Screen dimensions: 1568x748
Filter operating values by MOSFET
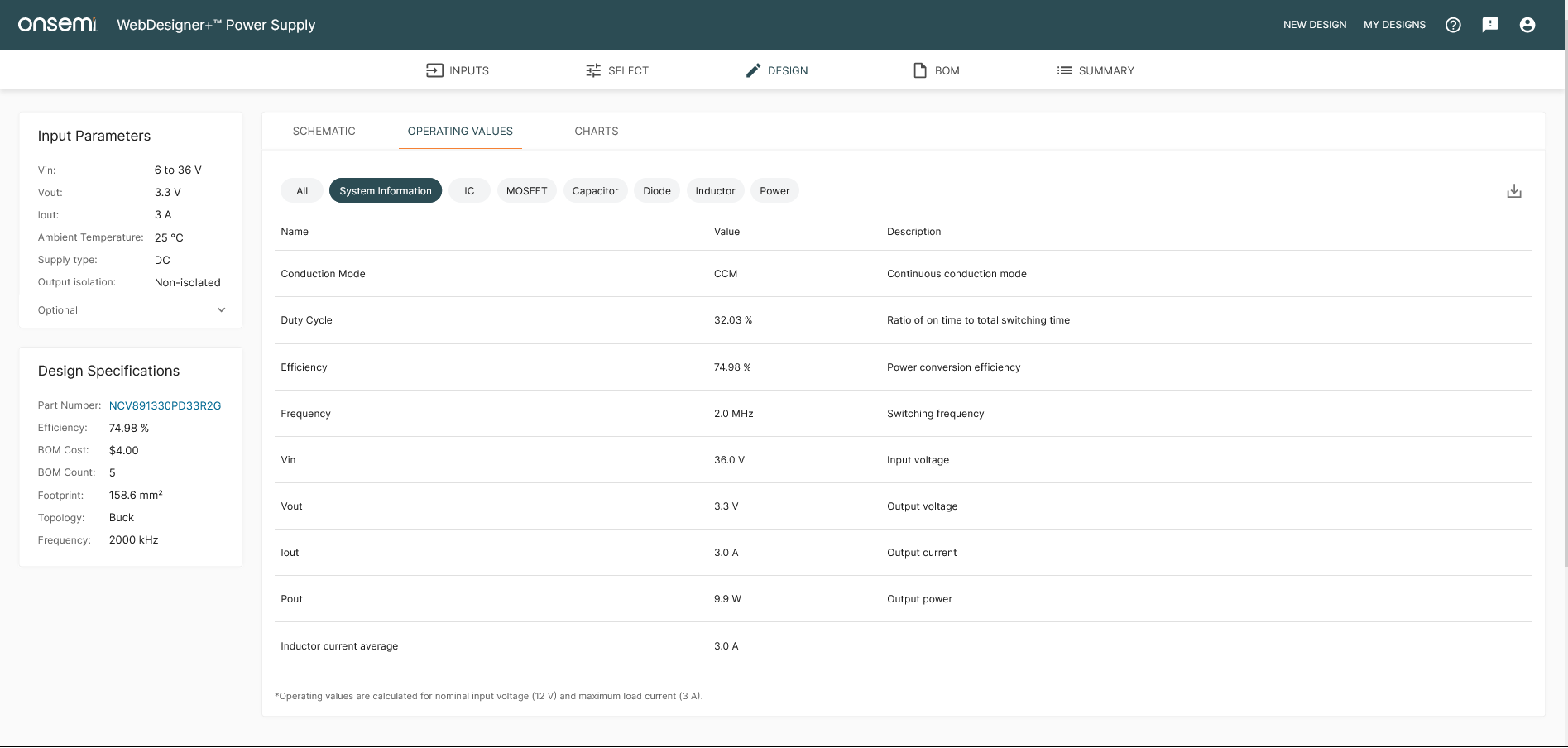tap(526, 191)
